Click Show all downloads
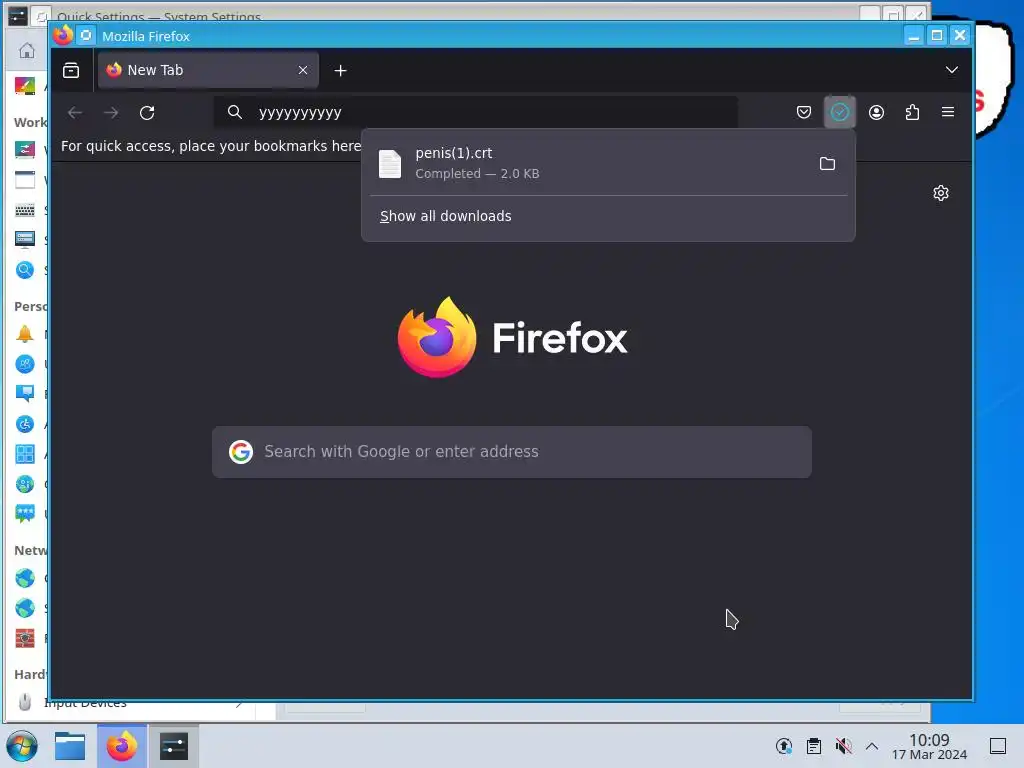 coord(445,216)
